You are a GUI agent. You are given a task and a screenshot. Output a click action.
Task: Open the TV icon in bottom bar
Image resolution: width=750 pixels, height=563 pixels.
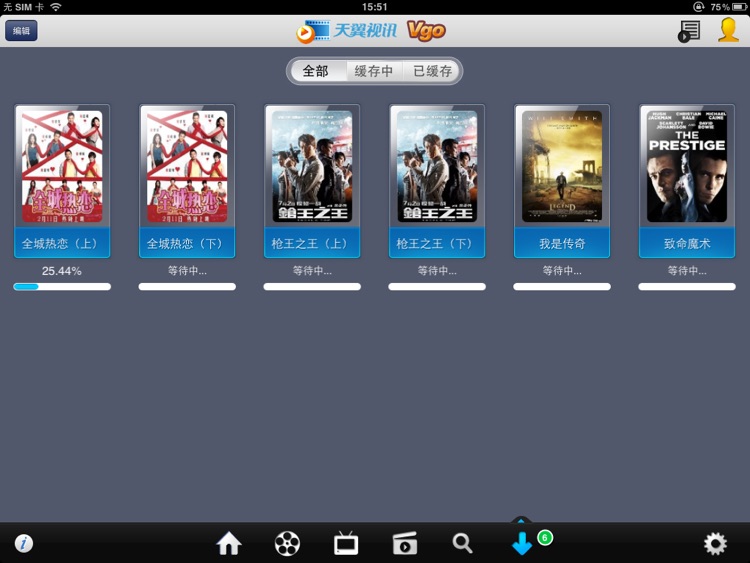tap(346, 543)
